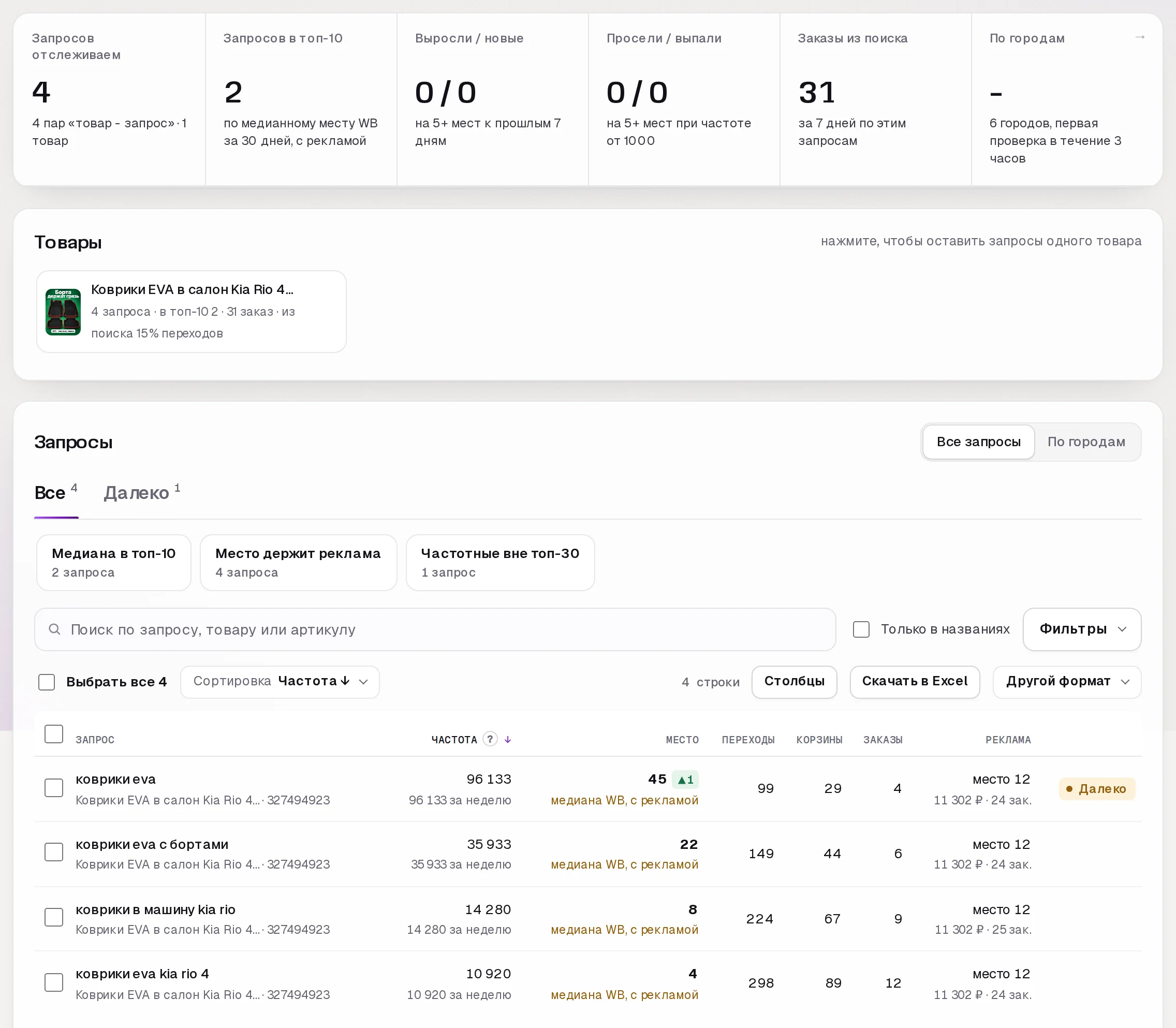Click the 11 302 ₽ · 25 зак. ad cell
Screen dimensions: 1176x1028
pyautogui.click(x=983, y=930)
